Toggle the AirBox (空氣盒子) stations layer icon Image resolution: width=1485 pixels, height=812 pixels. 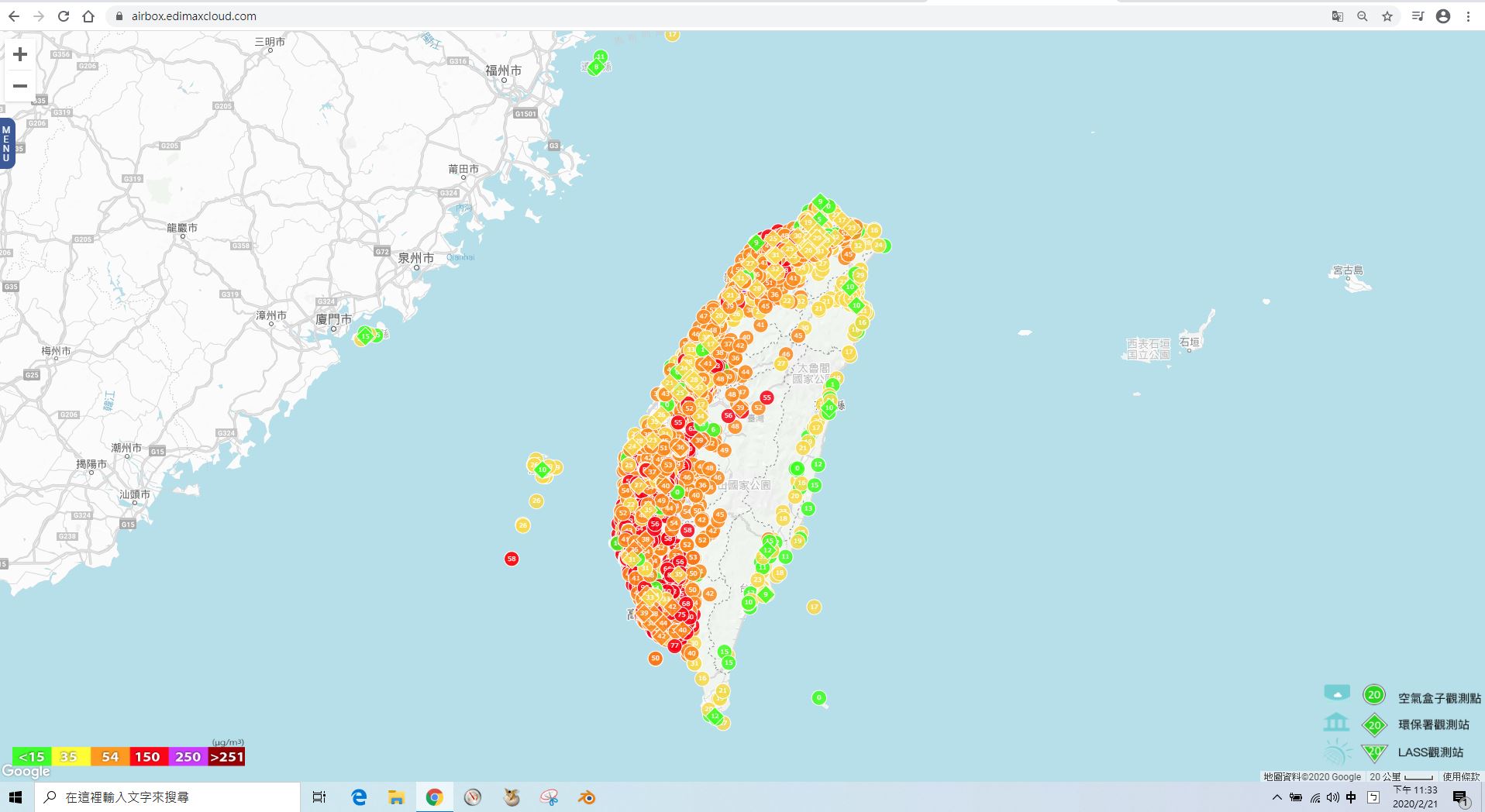coord(1337,693)
